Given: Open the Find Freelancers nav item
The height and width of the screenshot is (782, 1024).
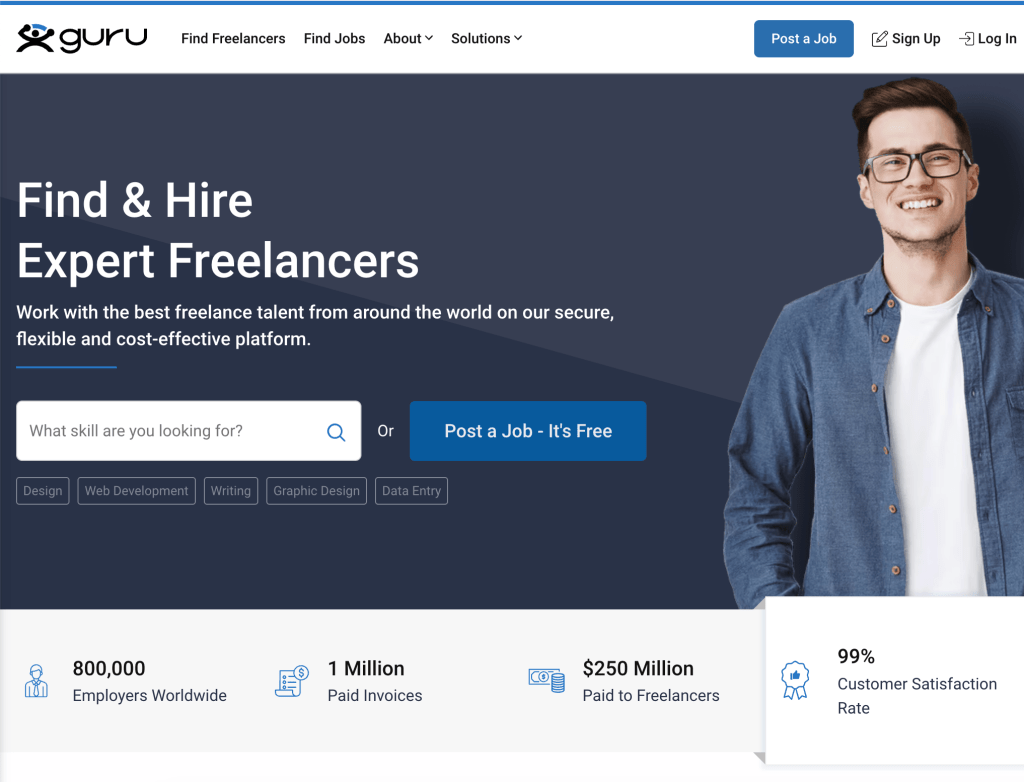Looking at the screenshot, I should pyautogui.click(x=233, y=39).
